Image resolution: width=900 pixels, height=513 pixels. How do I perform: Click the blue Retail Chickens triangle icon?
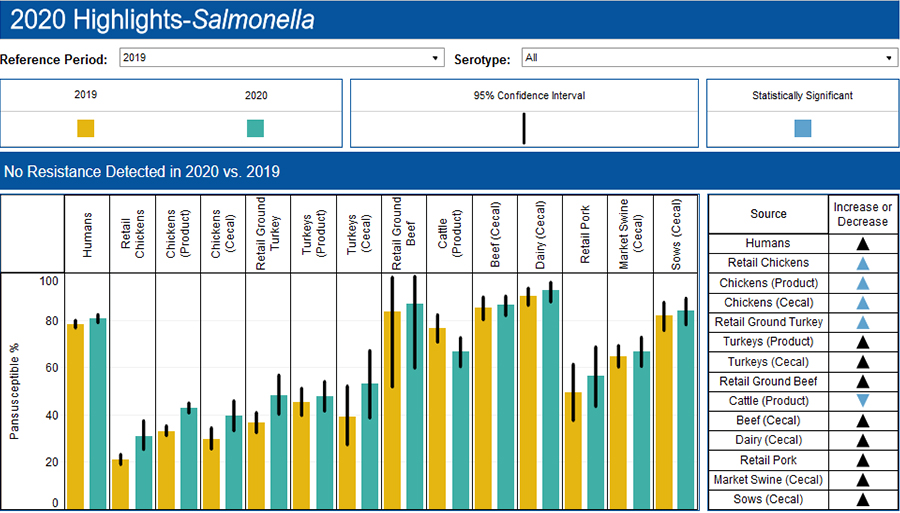(862, 263)
